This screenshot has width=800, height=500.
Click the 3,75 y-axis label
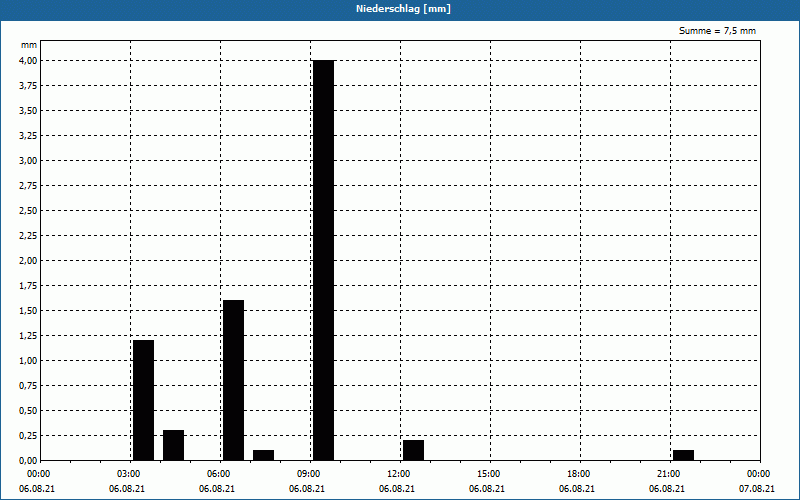pos(28,85)
